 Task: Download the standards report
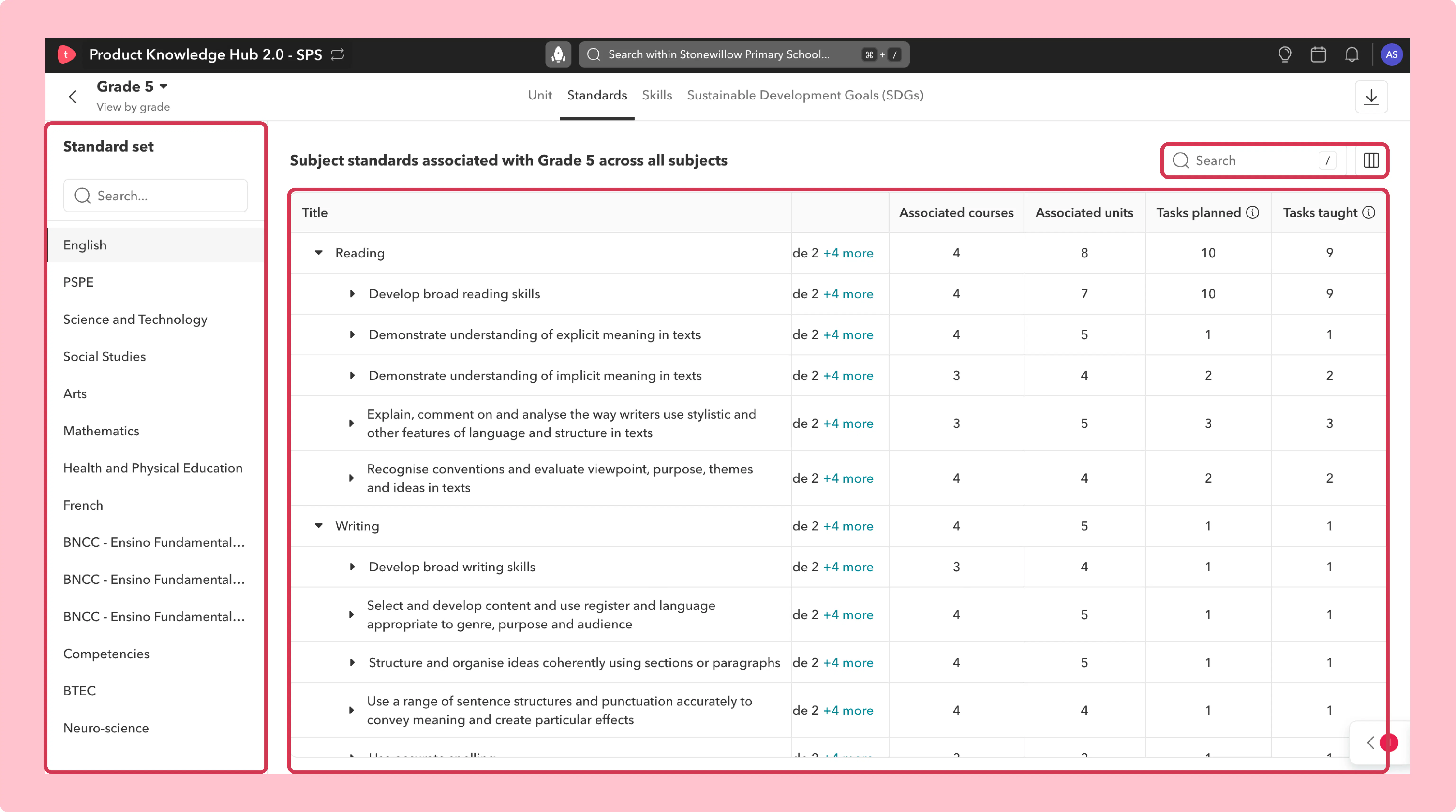[x=1371, y=97]
